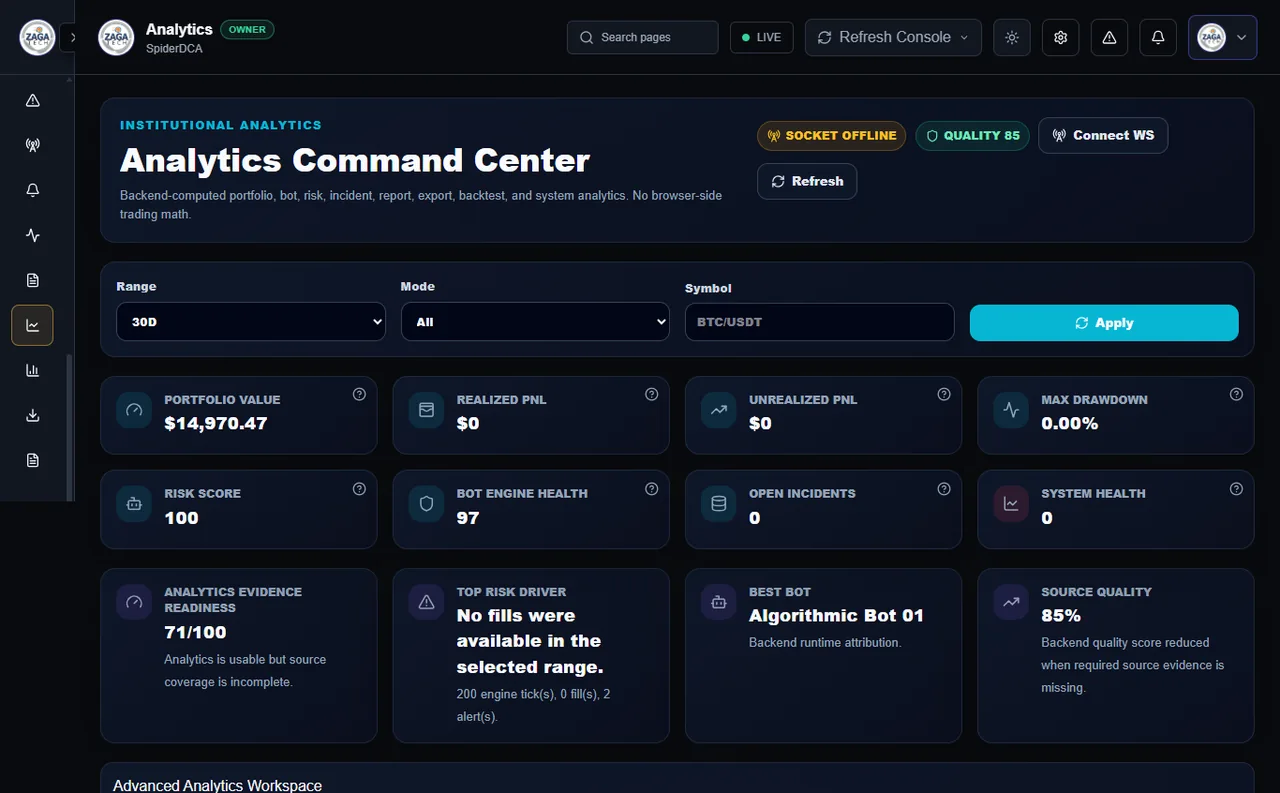Open the download icon in the sidebar
This screenshot has width=1280, height=793.
click(33, 415)
